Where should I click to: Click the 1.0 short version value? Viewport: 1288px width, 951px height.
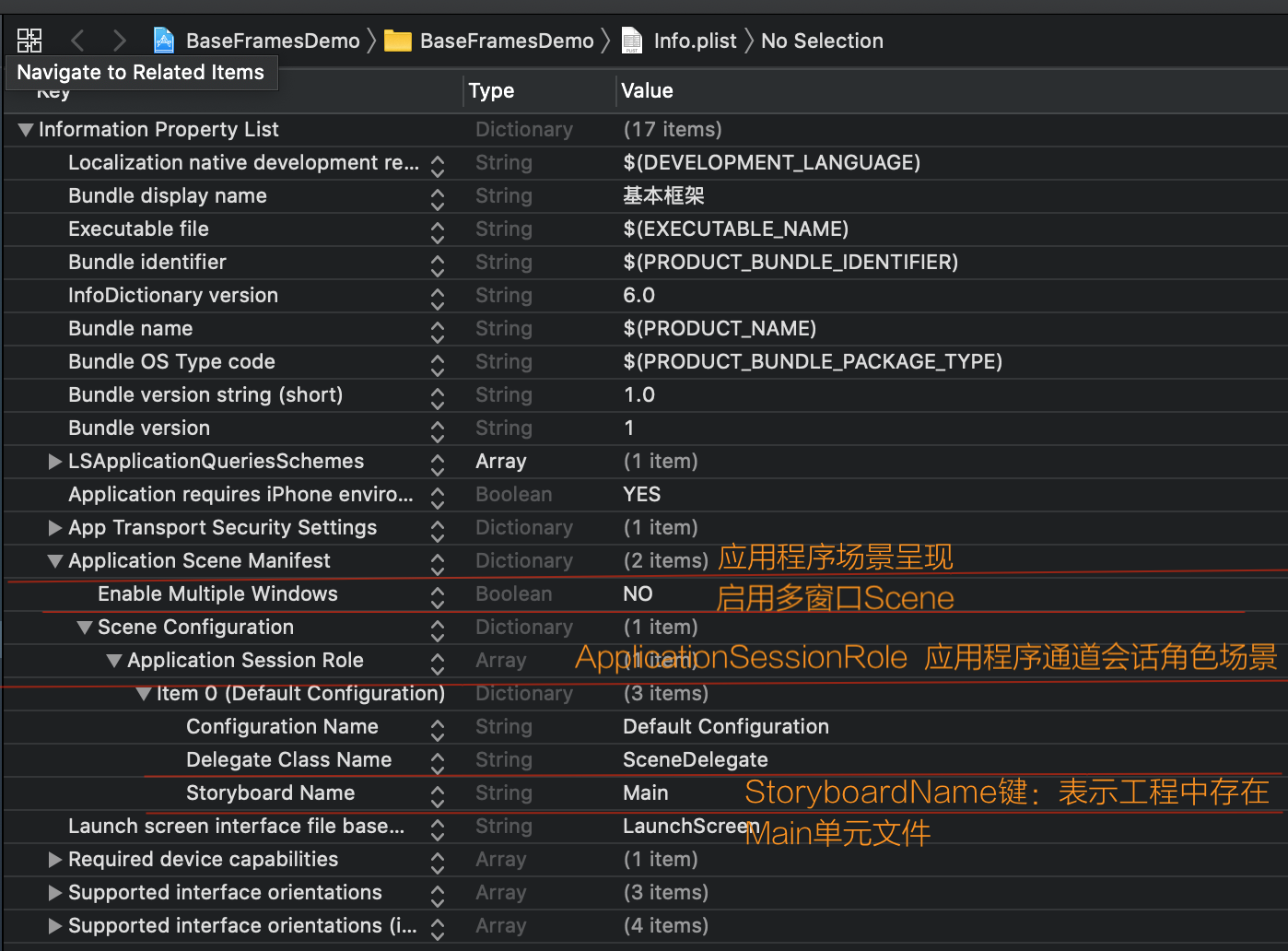(638, 395)
